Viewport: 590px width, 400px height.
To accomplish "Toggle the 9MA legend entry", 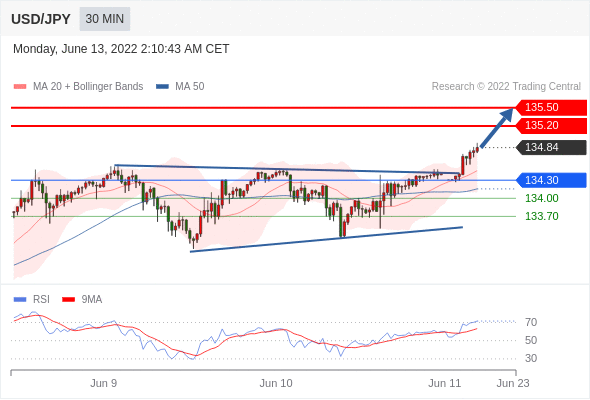I will tap(82, 300).
